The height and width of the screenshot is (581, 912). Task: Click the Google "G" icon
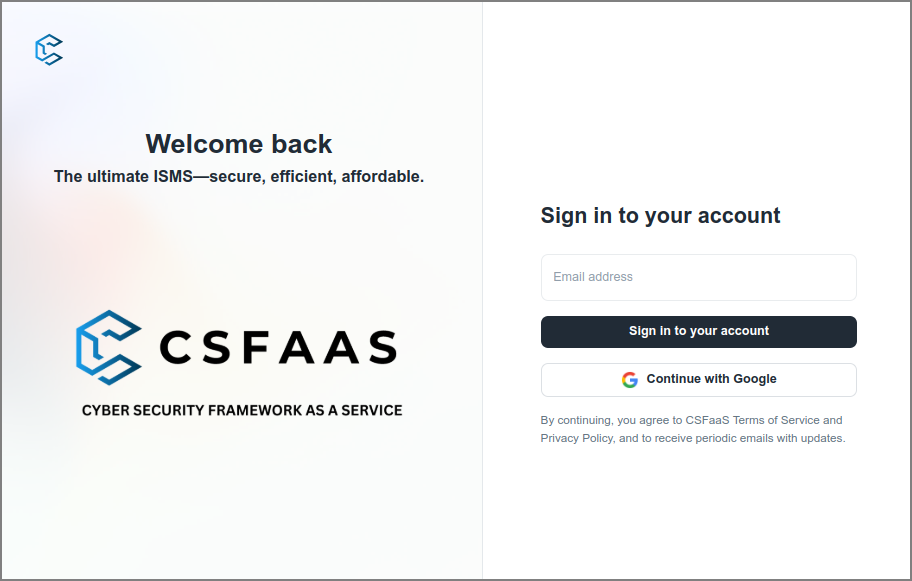(629, 380)
